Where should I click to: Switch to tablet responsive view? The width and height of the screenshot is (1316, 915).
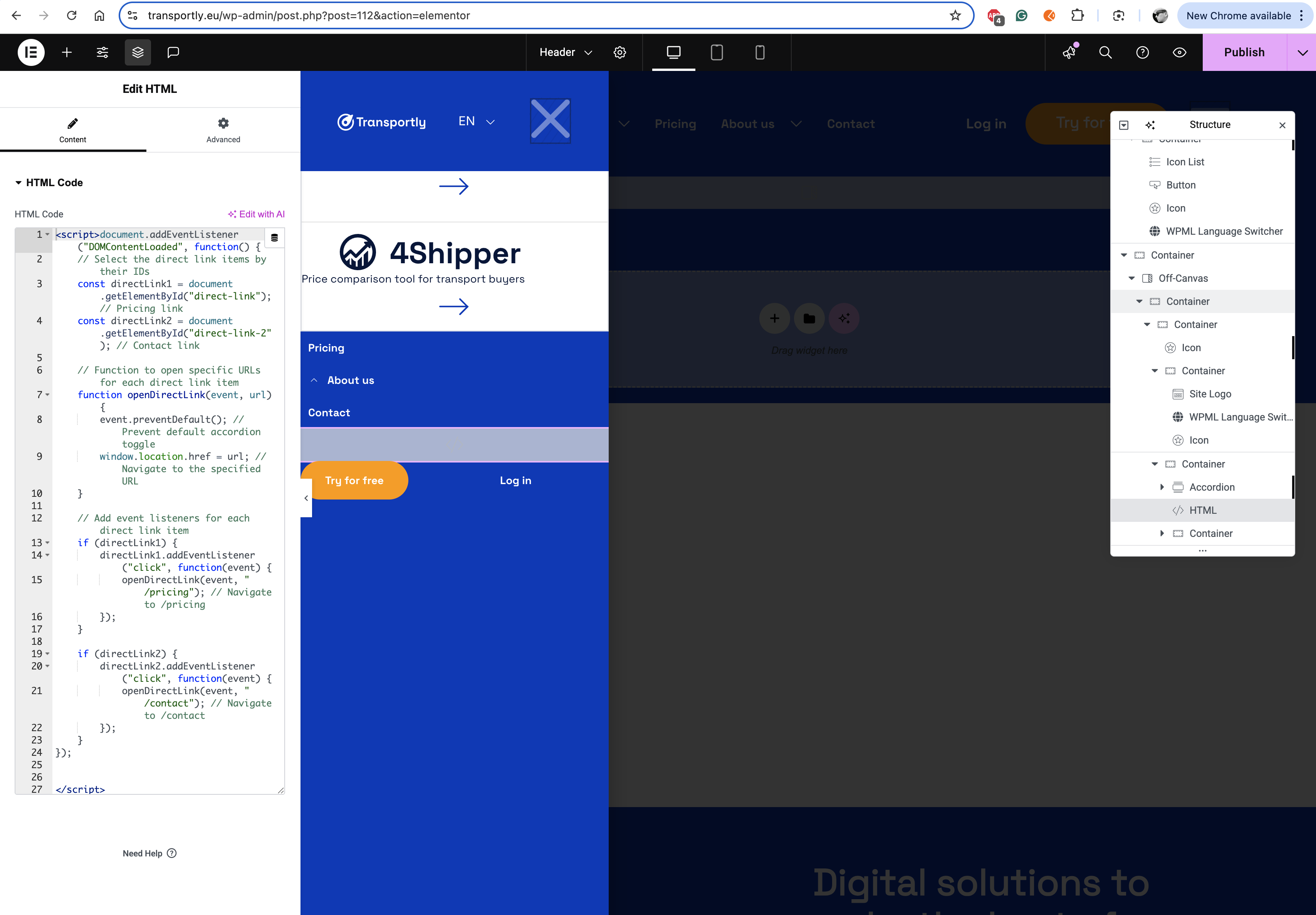pyautogui.click(x=717, y=52)
